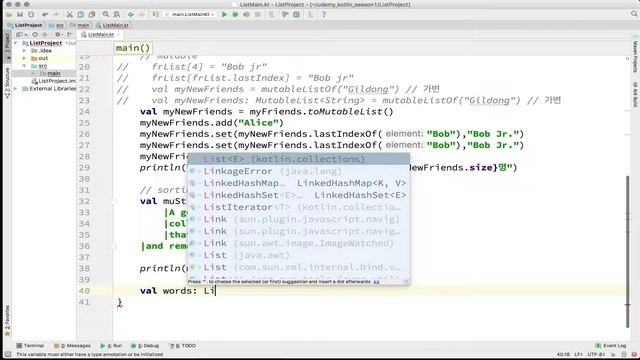Open the TODO tool window
Screen dimensions: 640x360
pos(183,346)
